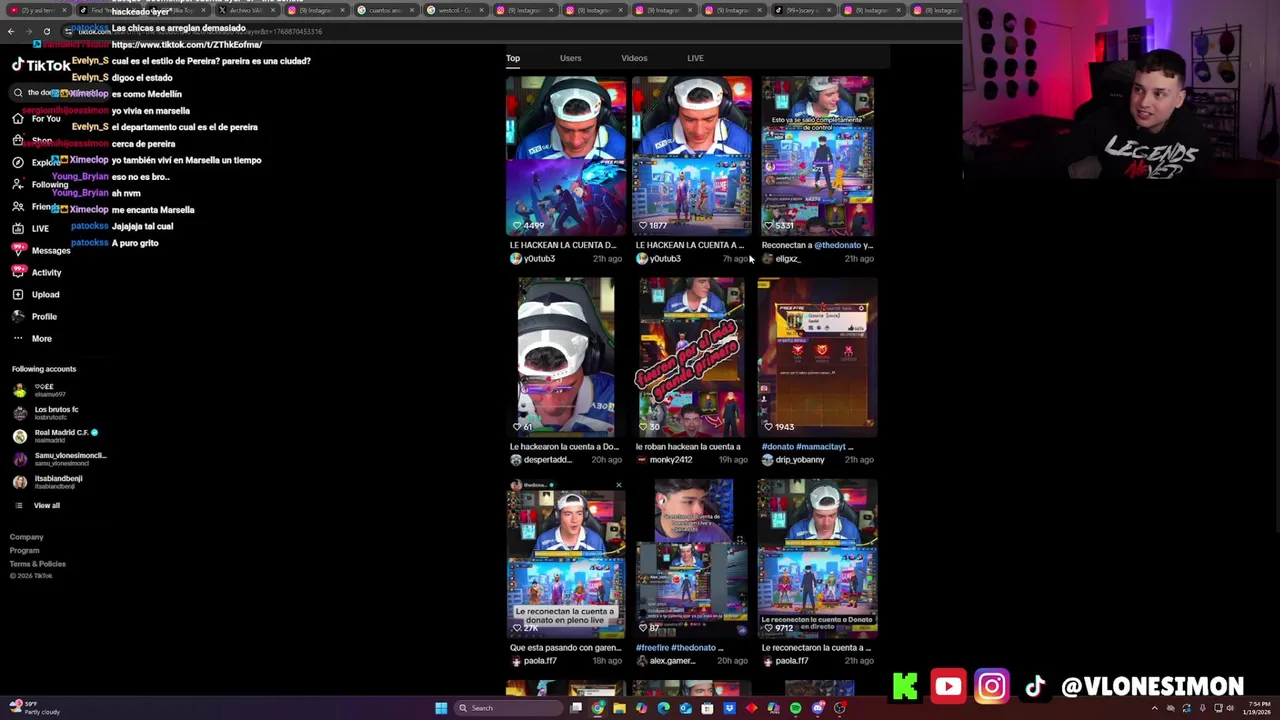Show hidden system tray icons chevron
Image resolution: width=1280 pixels, height=720 pixels.
[x=1154, y=708]
